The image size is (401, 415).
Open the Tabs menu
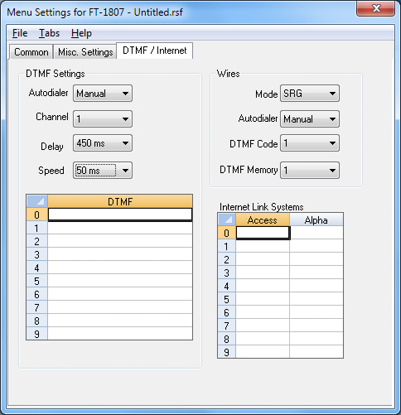(49, 33)
